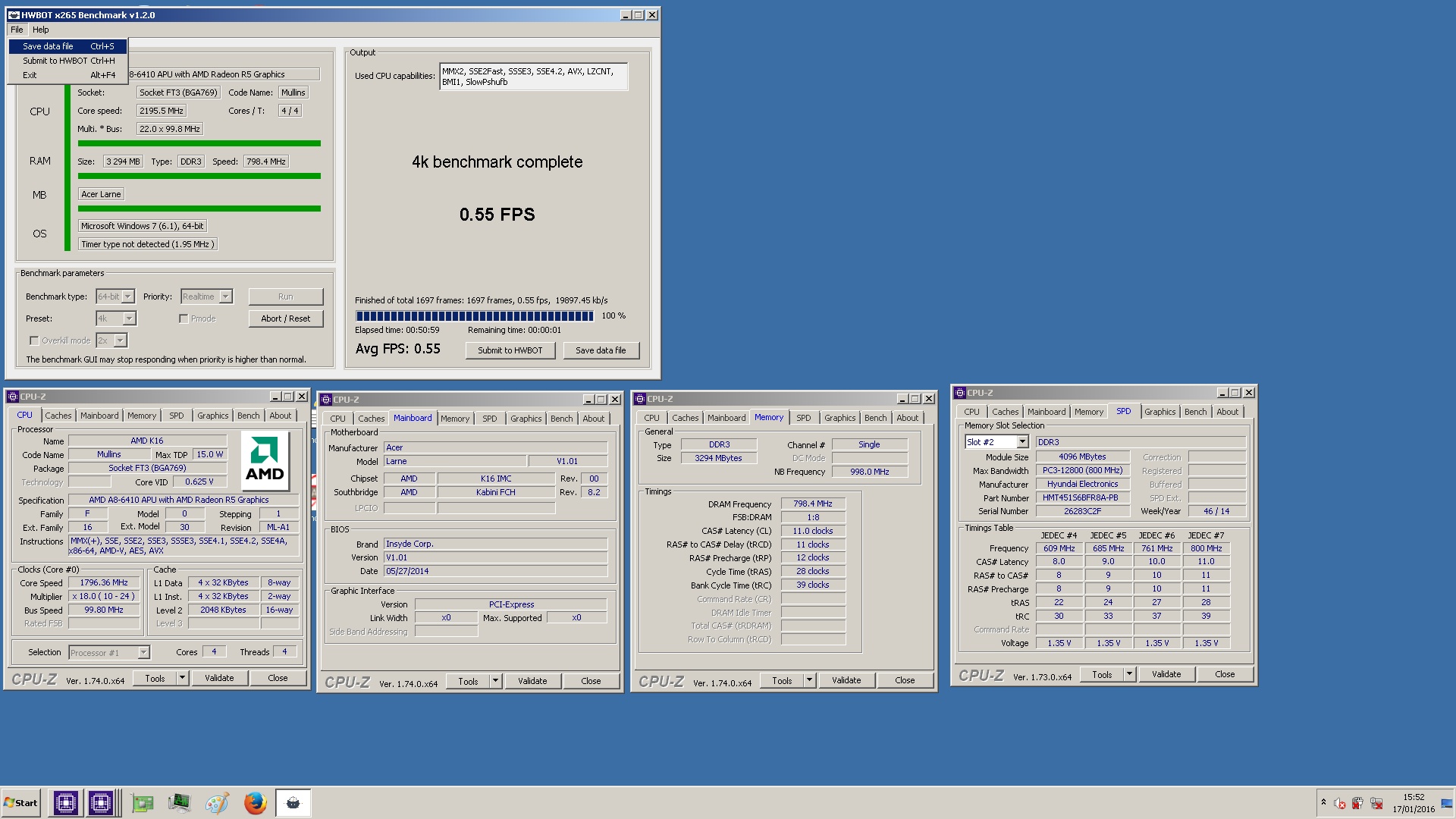Open the first CPU-Z taskbar icon
The height and width of the screenshot is (819, 1456).
66,802
